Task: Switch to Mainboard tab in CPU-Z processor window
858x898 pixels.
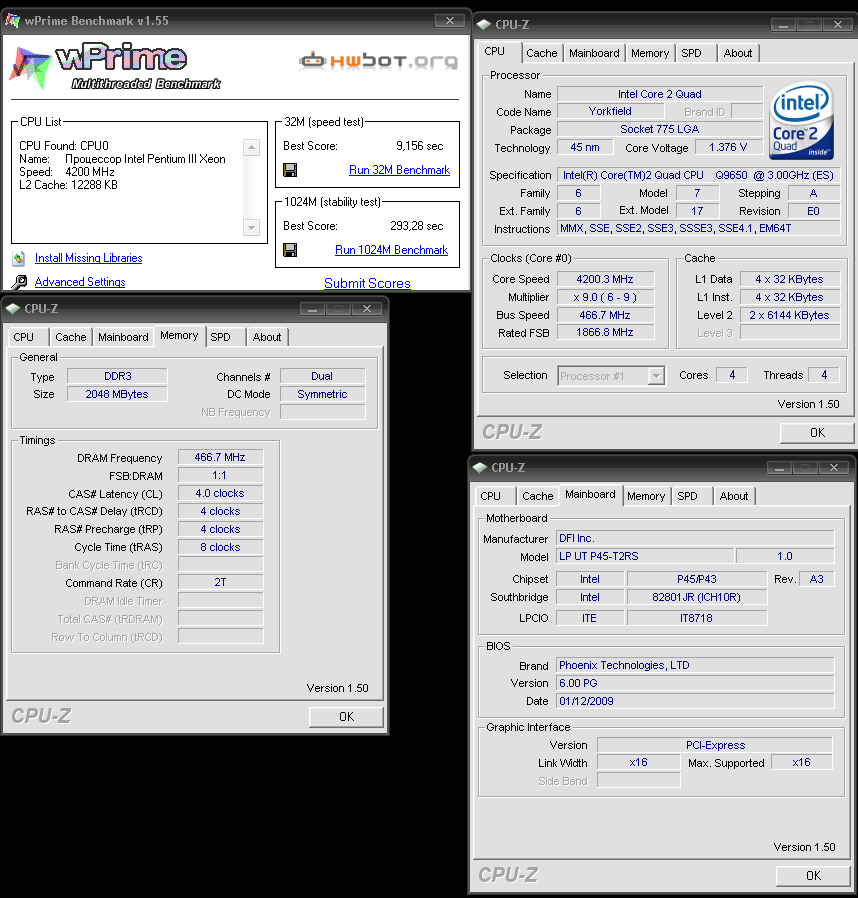Action: [594, 53]
